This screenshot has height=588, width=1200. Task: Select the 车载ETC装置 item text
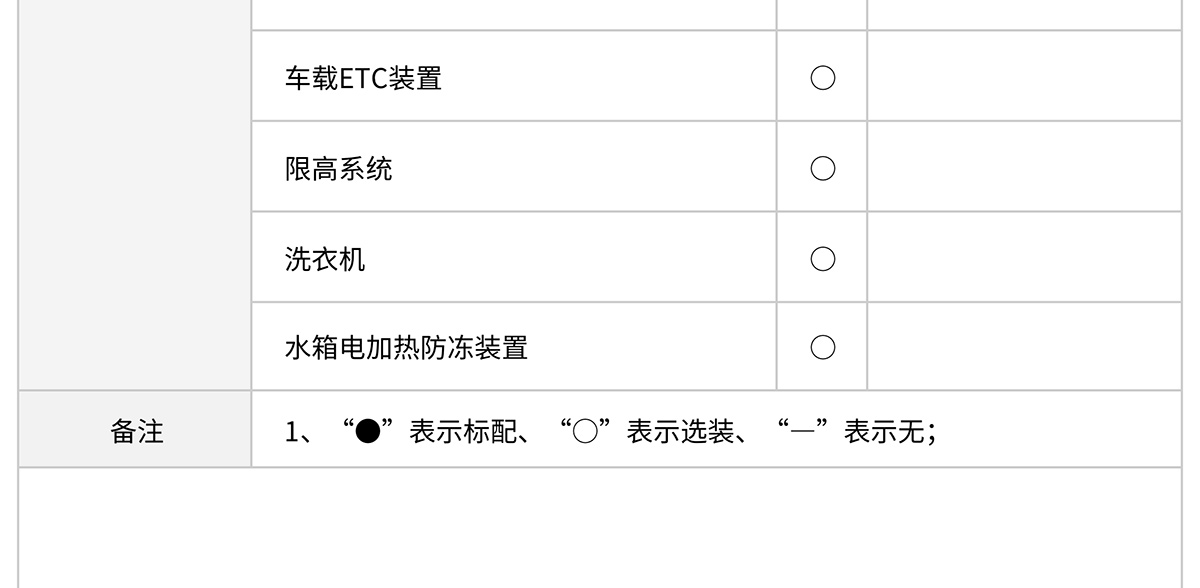point(363,78)
